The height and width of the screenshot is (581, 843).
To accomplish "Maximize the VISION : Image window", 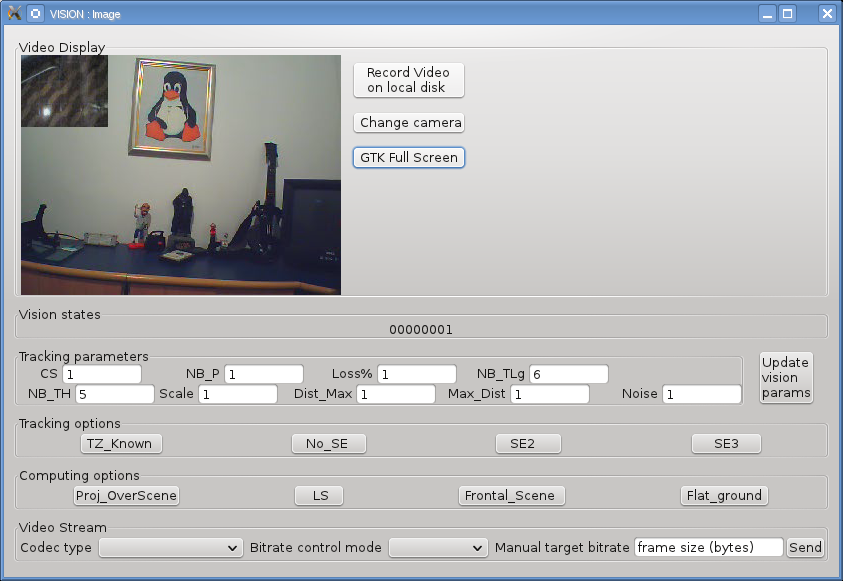I will click(x=788, y=13).
